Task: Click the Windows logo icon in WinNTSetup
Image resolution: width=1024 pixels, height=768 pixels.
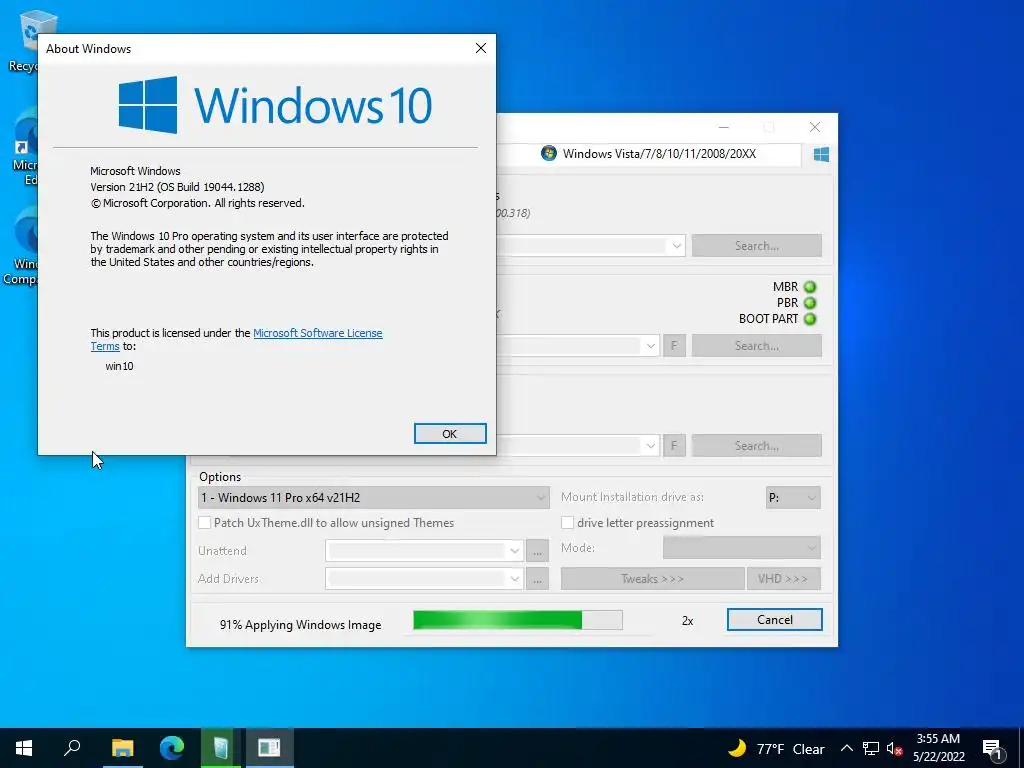Action: point(821,154)
